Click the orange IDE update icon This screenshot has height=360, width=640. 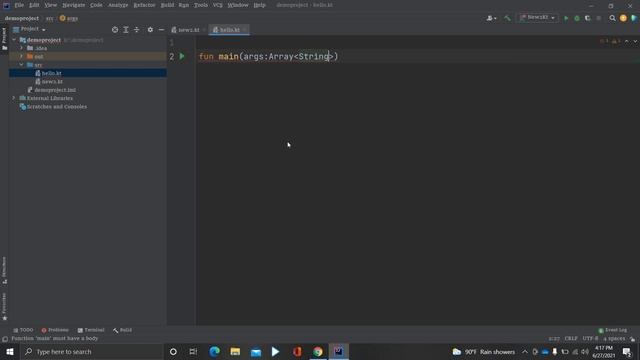tap(623, 18)
